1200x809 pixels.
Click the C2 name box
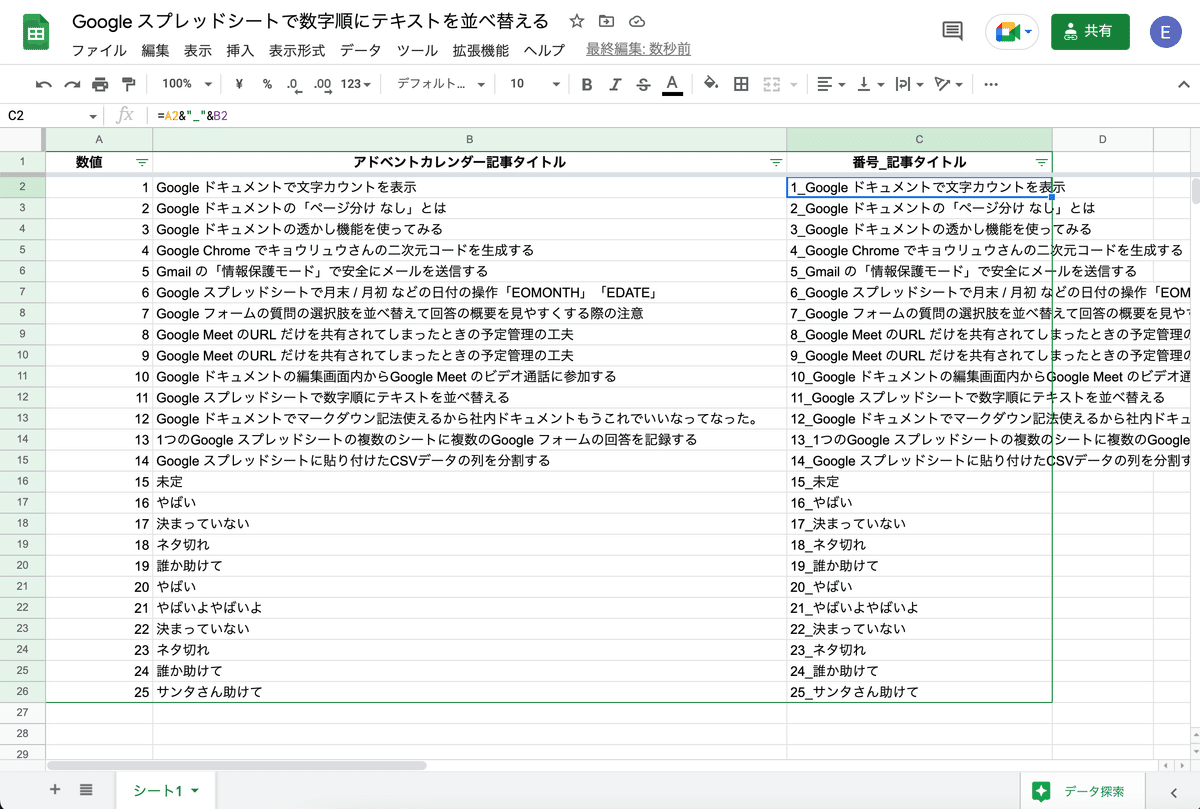(x=45, y=116)
